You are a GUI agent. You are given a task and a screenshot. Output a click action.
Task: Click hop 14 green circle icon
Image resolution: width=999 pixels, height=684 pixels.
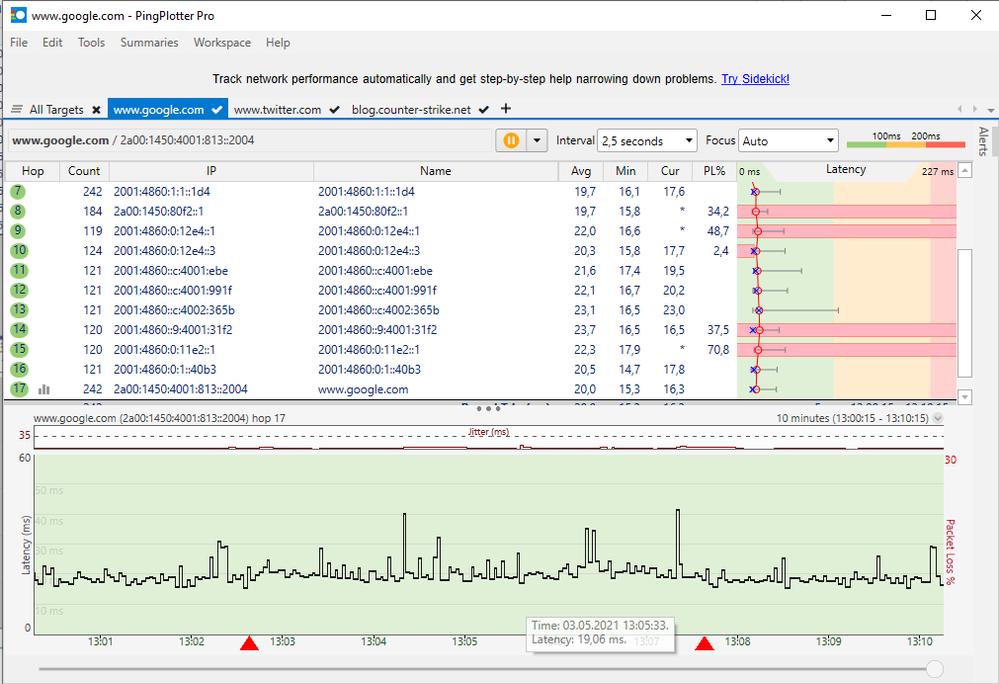click(x=19, y=329)
